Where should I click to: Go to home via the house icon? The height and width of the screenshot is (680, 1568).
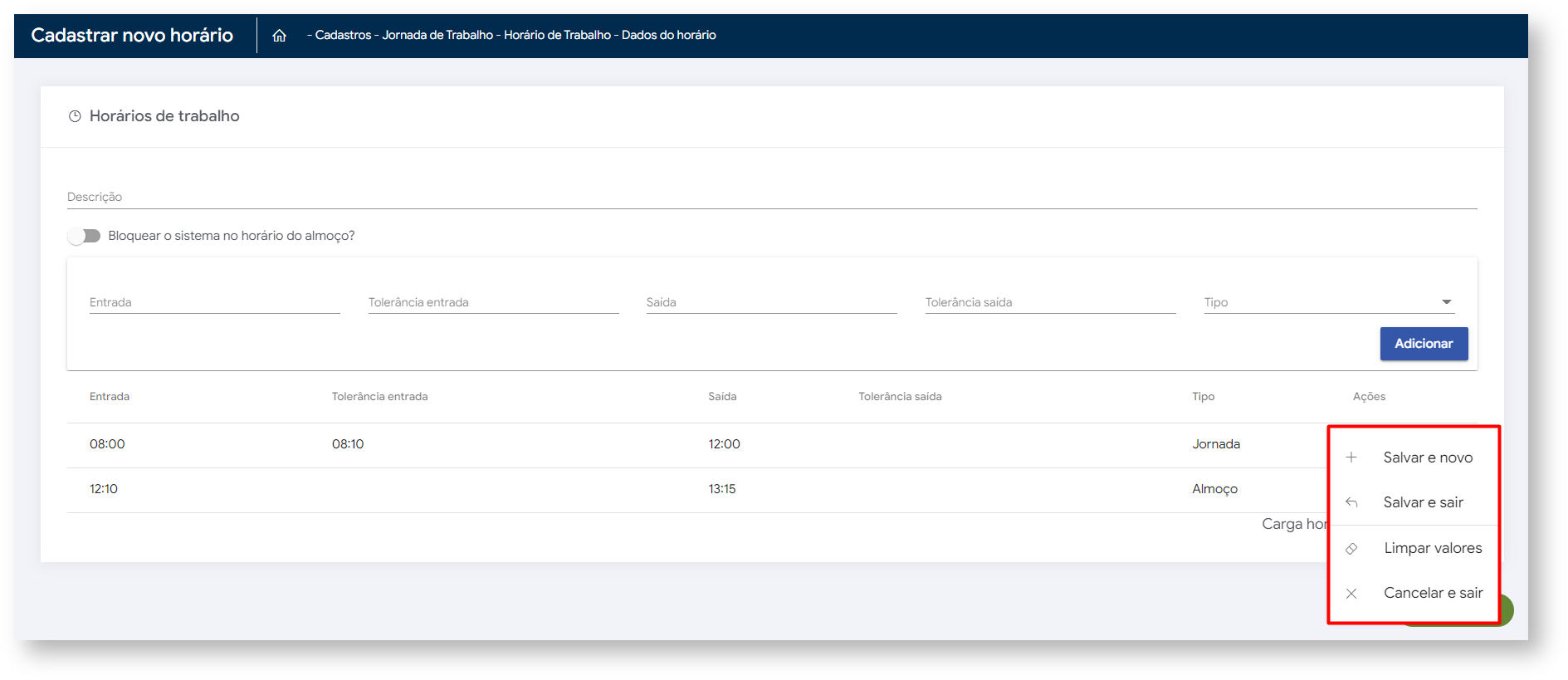(280, 36)
